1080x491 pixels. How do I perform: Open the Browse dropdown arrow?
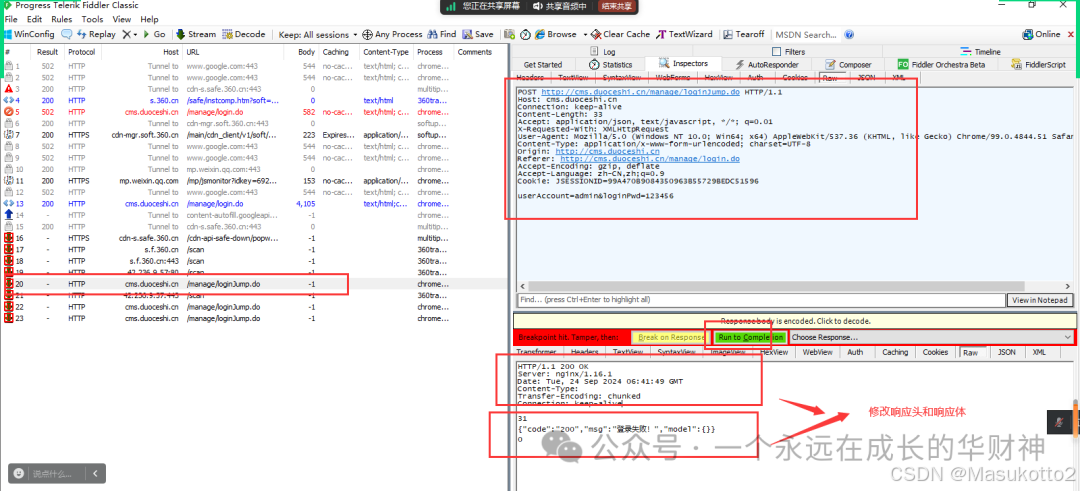(x=585, y=34)
